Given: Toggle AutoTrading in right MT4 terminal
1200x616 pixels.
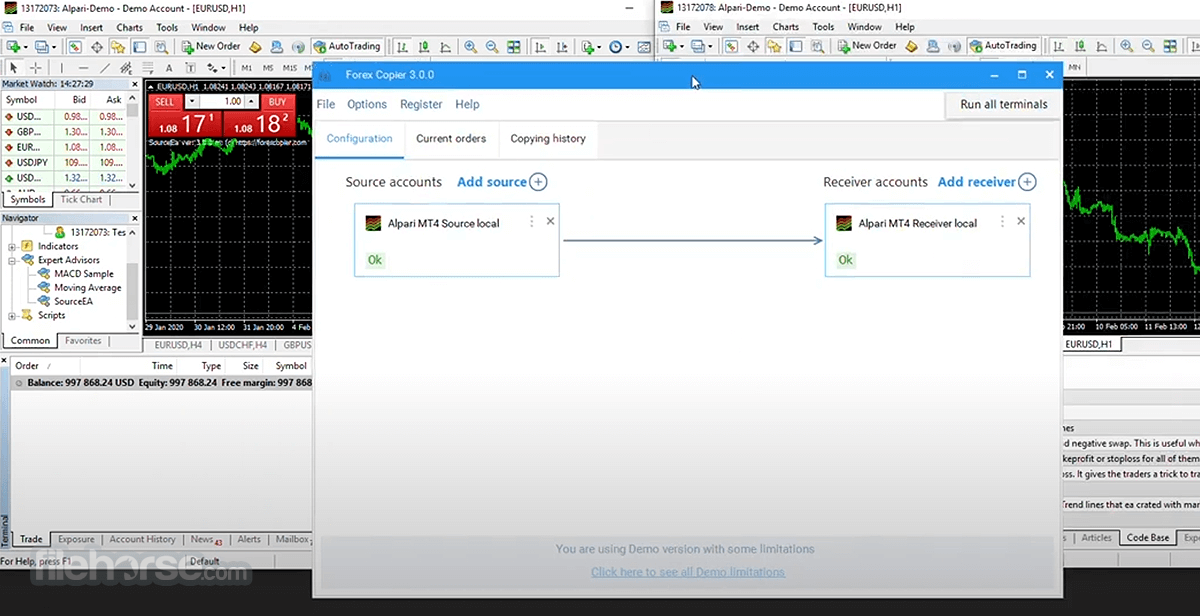Looking at the screenshot, I should coord(1004,46).
